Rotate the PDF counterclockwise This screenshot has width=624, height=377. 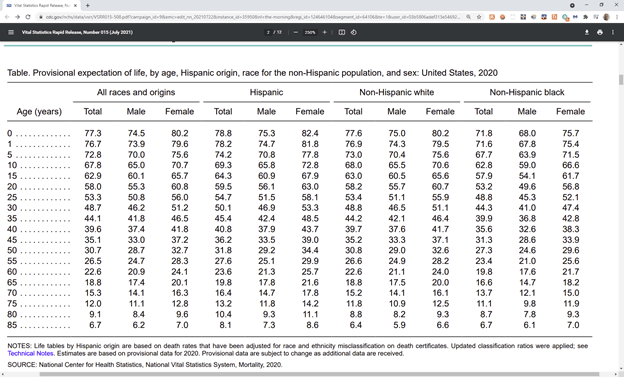pos(353,32)
